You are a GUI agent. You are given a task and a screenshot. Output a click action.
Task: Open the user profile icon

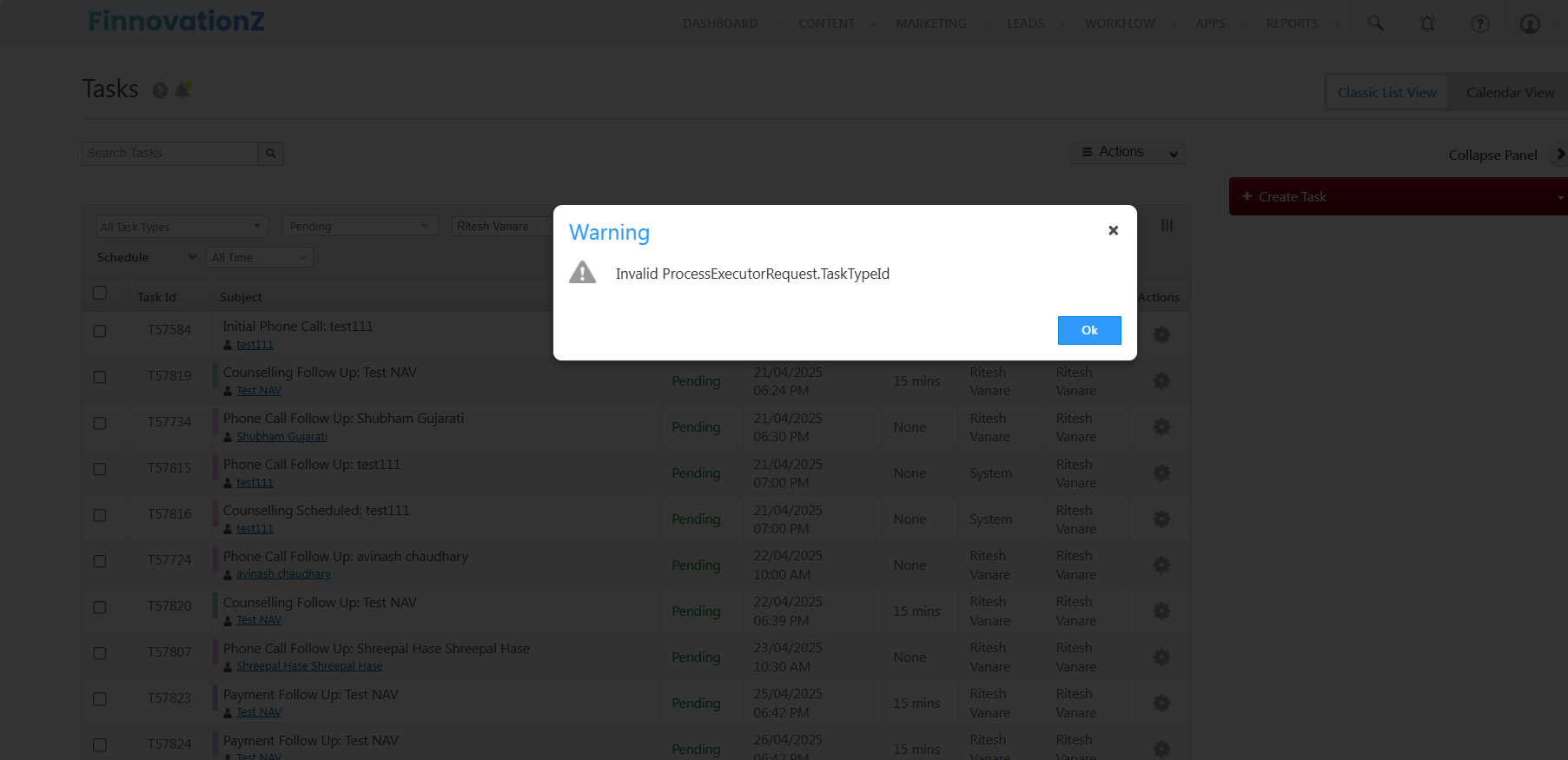click(1531, 23)
